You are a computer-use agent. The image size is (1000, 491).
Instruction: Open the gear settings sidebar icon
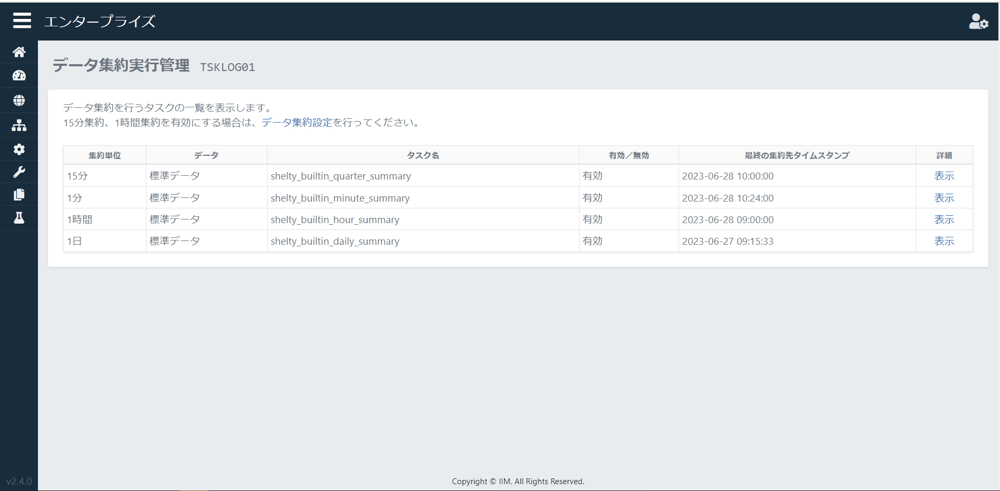click(19, 149)
